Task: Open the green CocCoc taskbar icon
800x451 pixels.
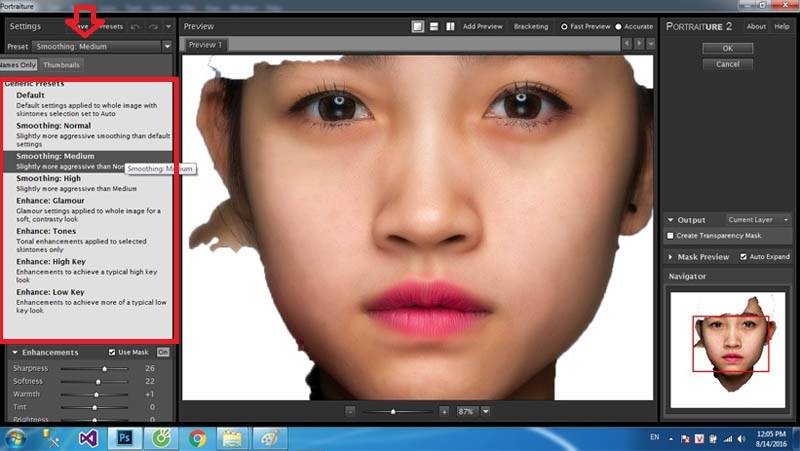Action: point(161,438)
